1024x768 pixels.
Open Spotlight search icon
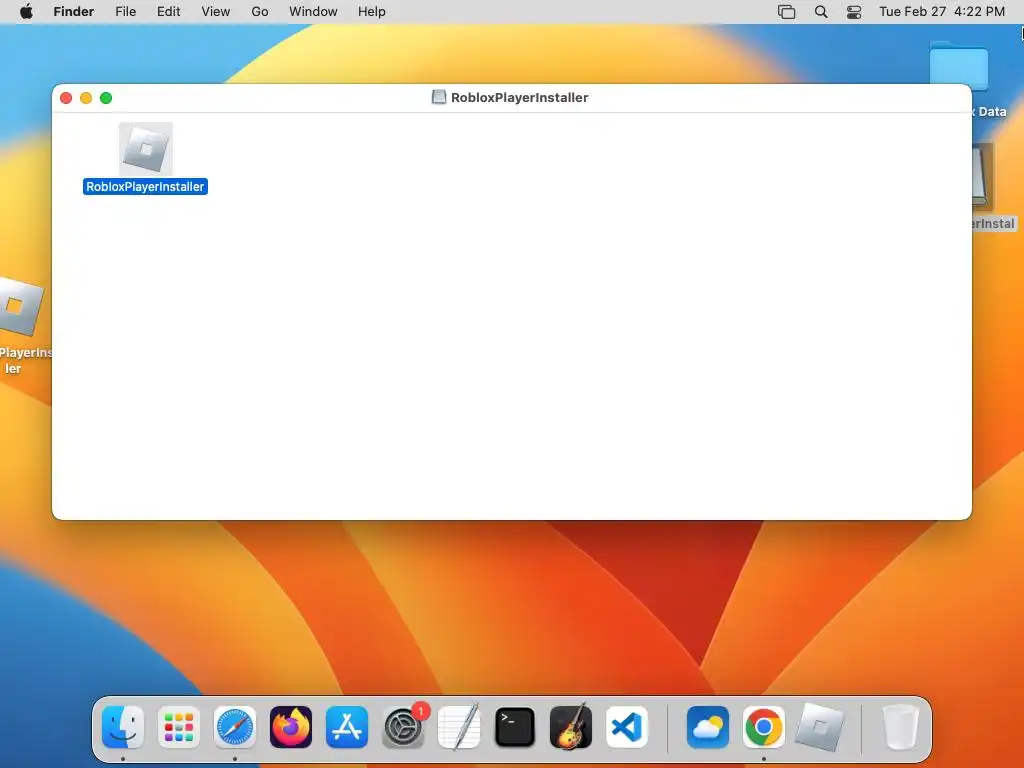(821, 12)
